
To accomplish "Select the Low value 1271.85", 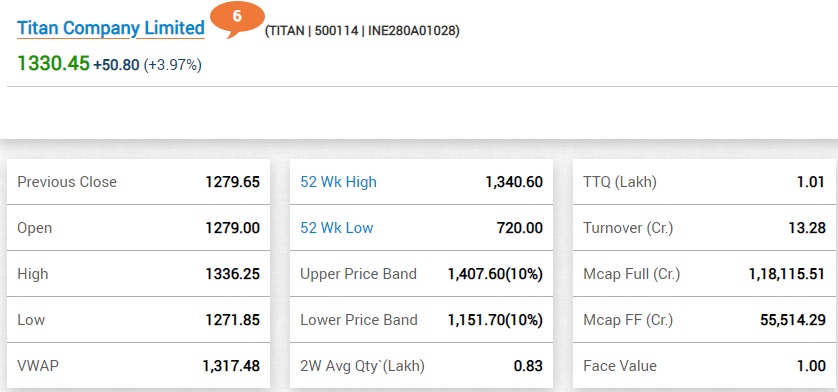I will [x=232, y=320].
